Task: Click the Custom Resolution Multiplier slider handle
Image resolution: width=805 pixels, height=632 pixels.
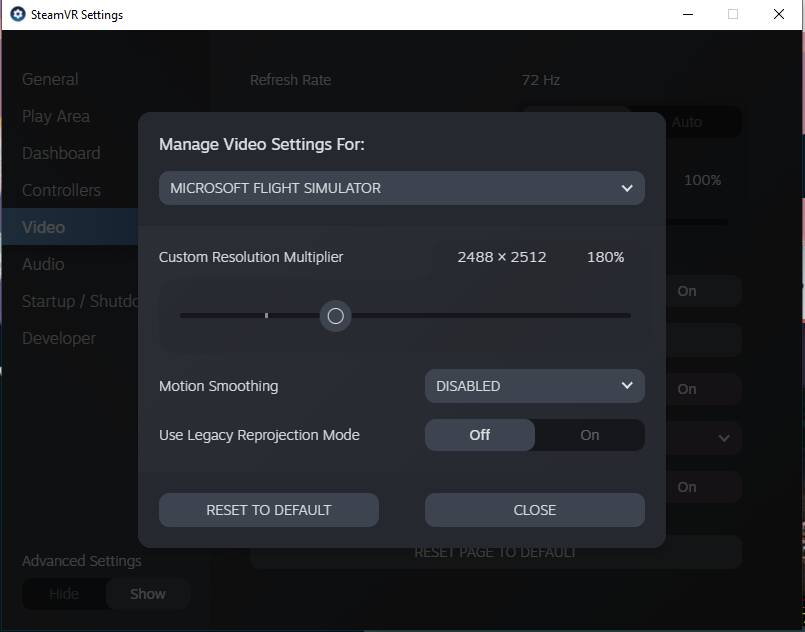Action: pyautogui.click(x=335, y=316)
